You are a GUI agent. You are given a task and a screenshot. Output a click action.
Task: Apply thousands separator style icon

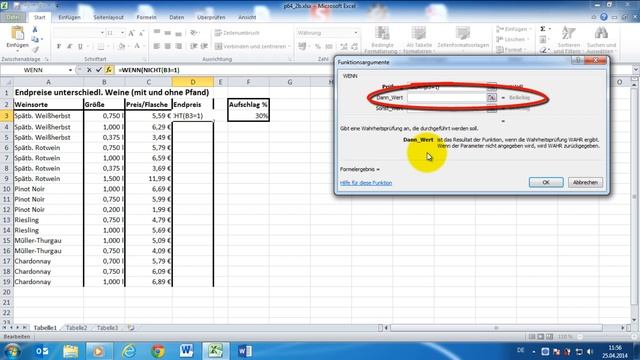tap(329, 47)
